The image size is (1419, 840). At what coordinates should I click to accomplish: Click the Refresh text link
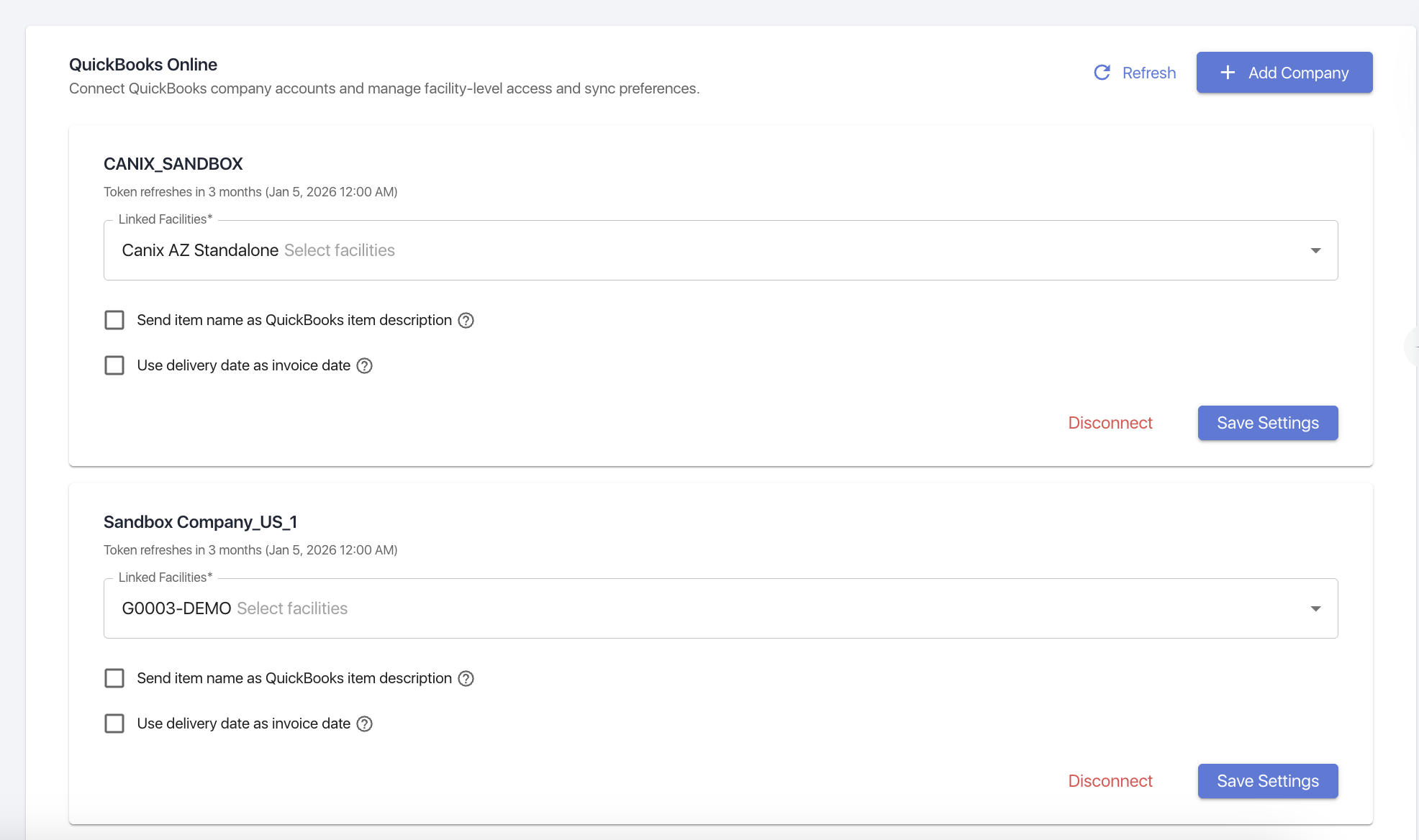pyautogui.click(x=1148, y=72)
